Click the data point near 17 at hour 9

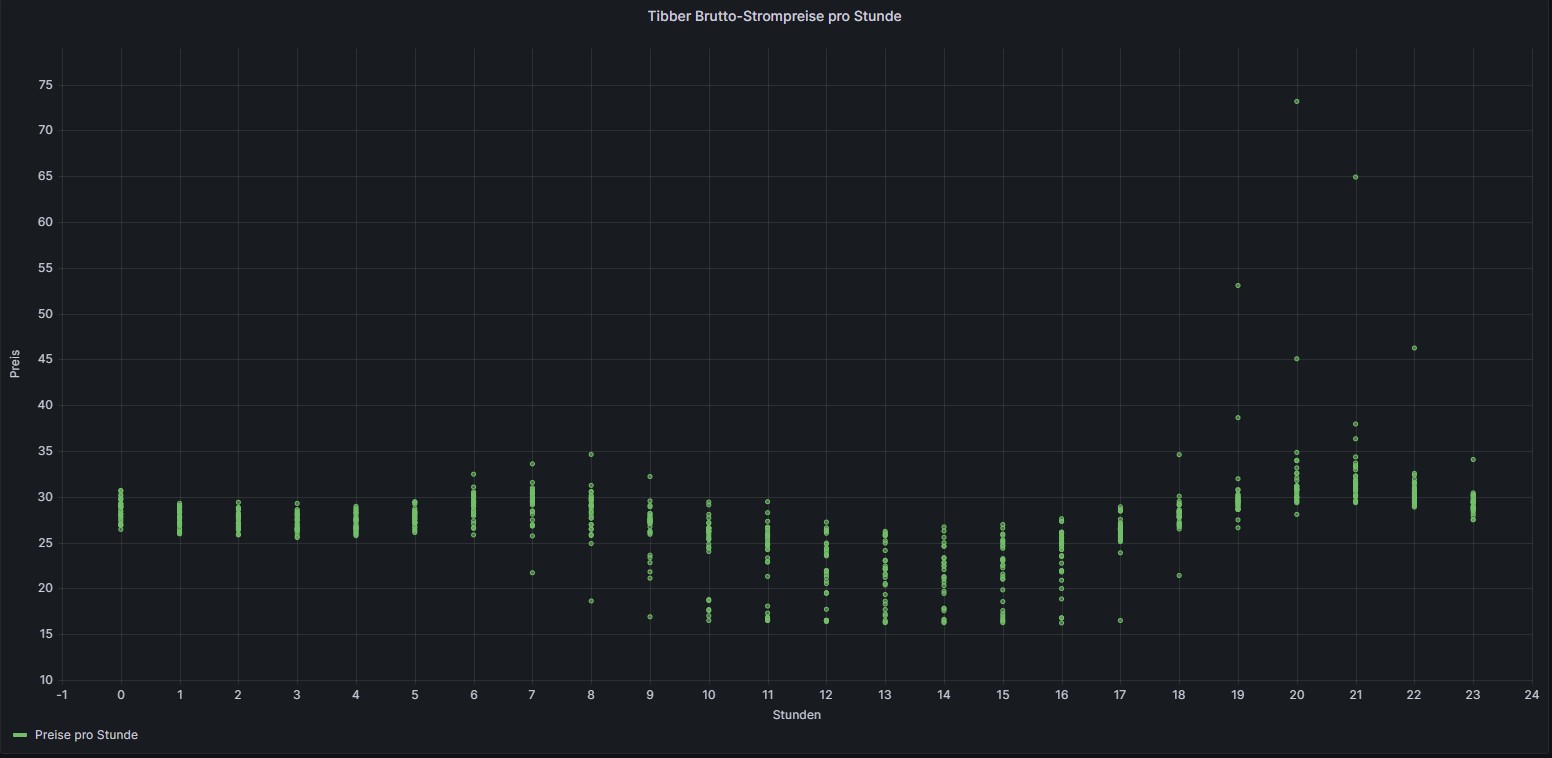point(650,617)
